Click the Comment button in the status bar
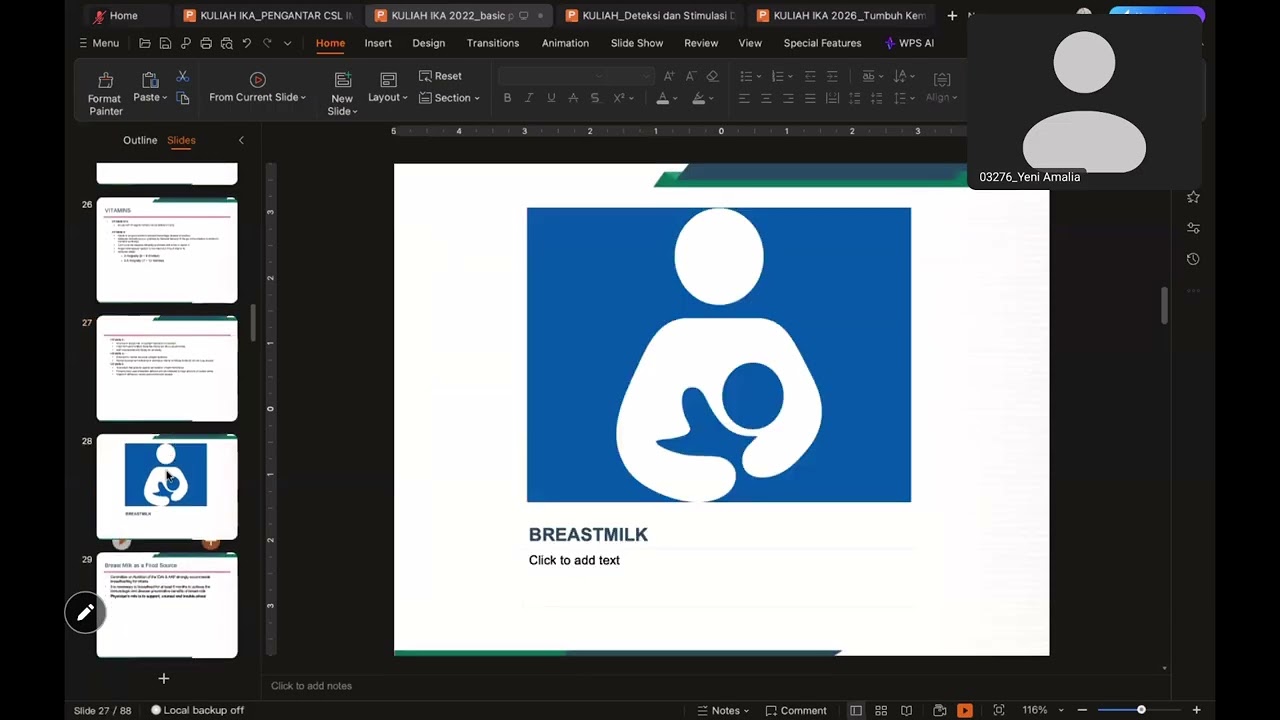The width and height of the screenshot is (1280, 720). click(796, 710)
